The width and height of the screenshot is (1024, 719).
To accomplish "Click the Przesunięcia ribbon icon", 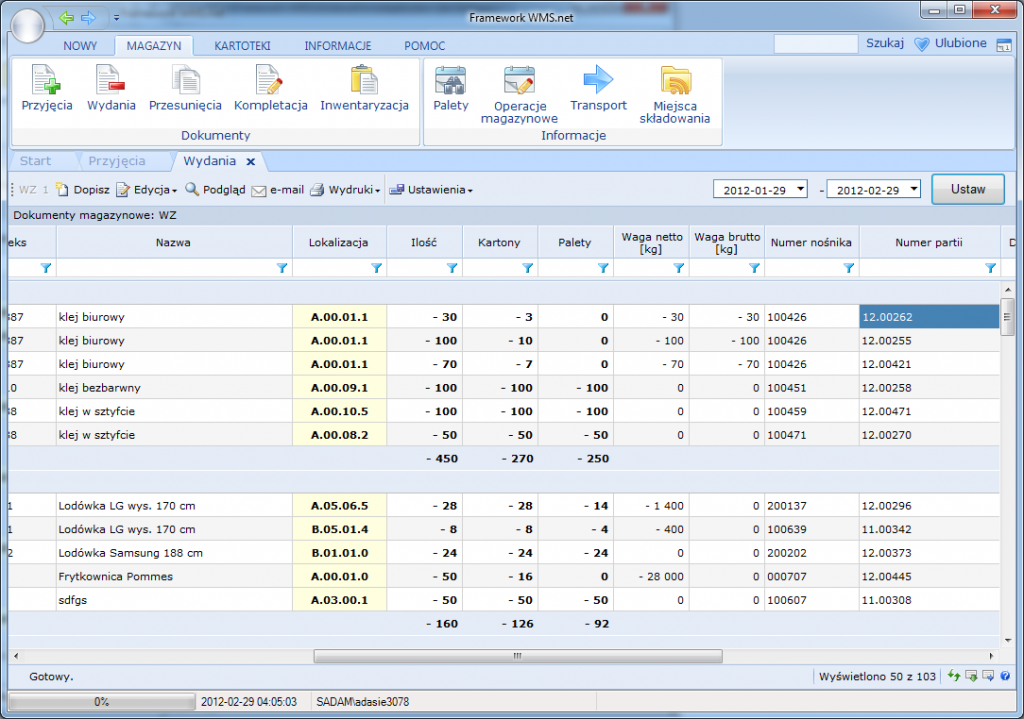I will 185,80.
